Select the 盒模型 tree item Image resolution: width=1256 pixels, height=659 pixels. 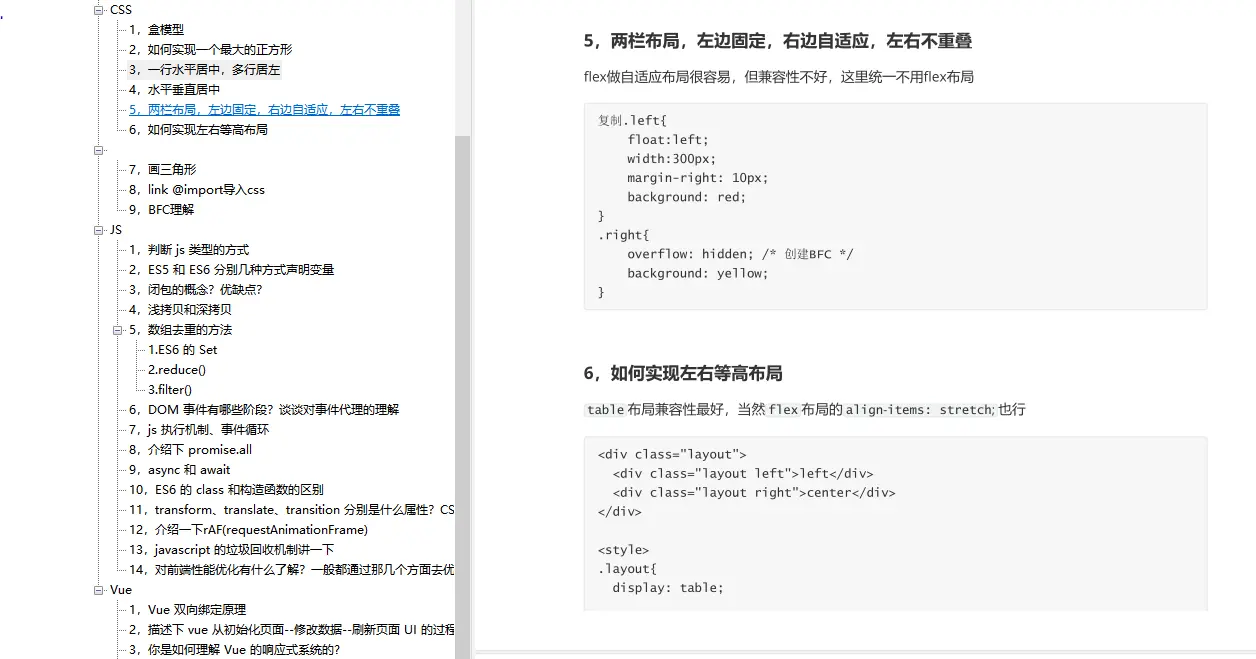click(x=166, y=29)
